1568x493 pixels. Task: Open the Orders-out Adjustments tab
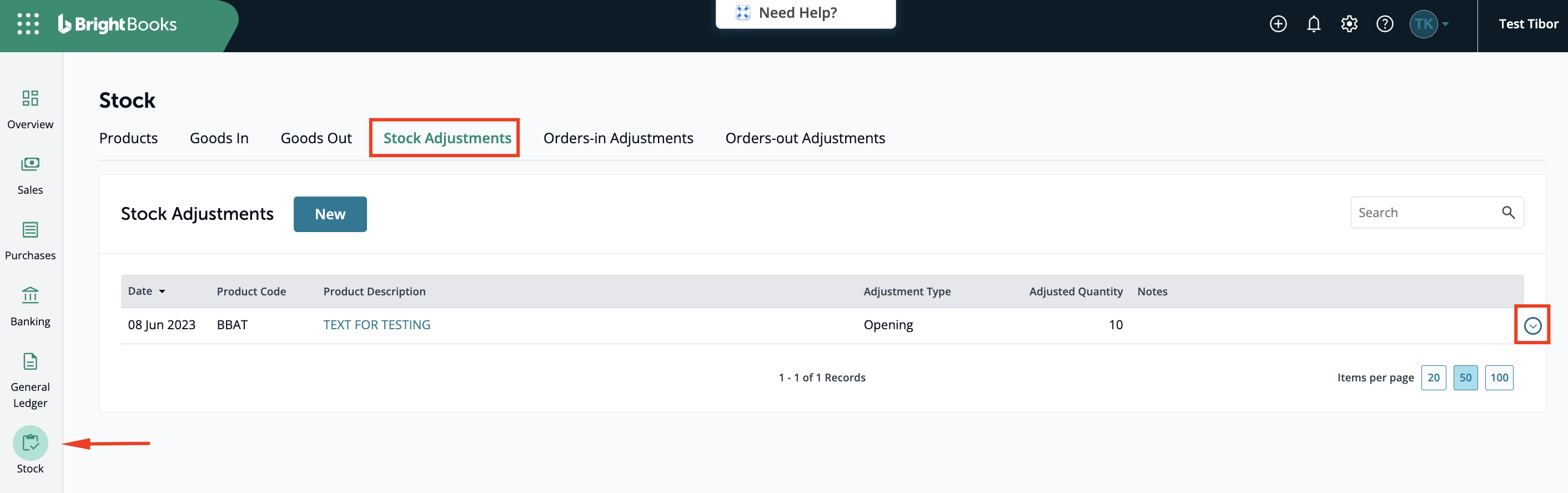click(x=805, y=138)
